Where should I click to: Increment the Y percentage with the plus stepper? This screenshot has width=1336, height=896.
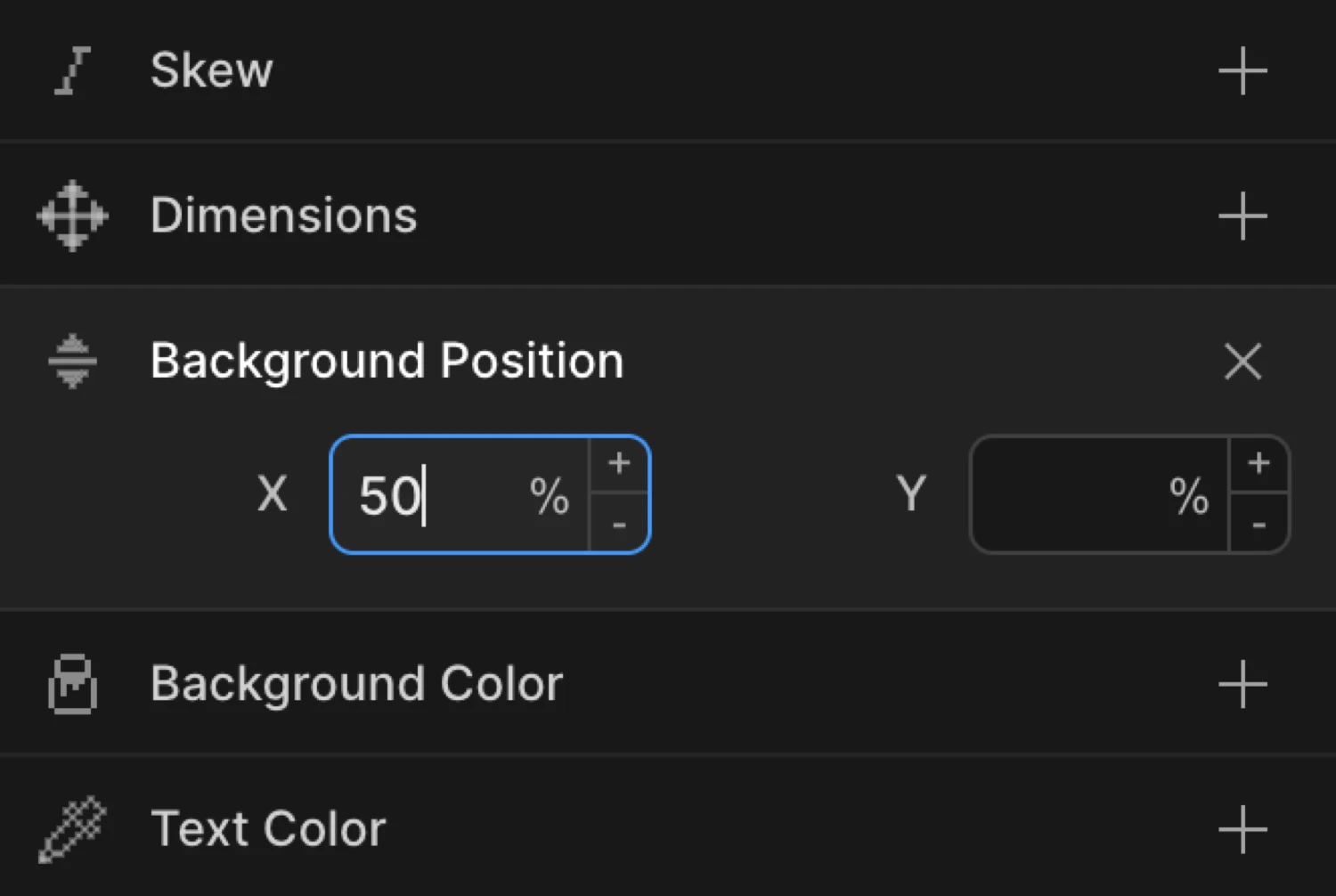click(1259, 463)
